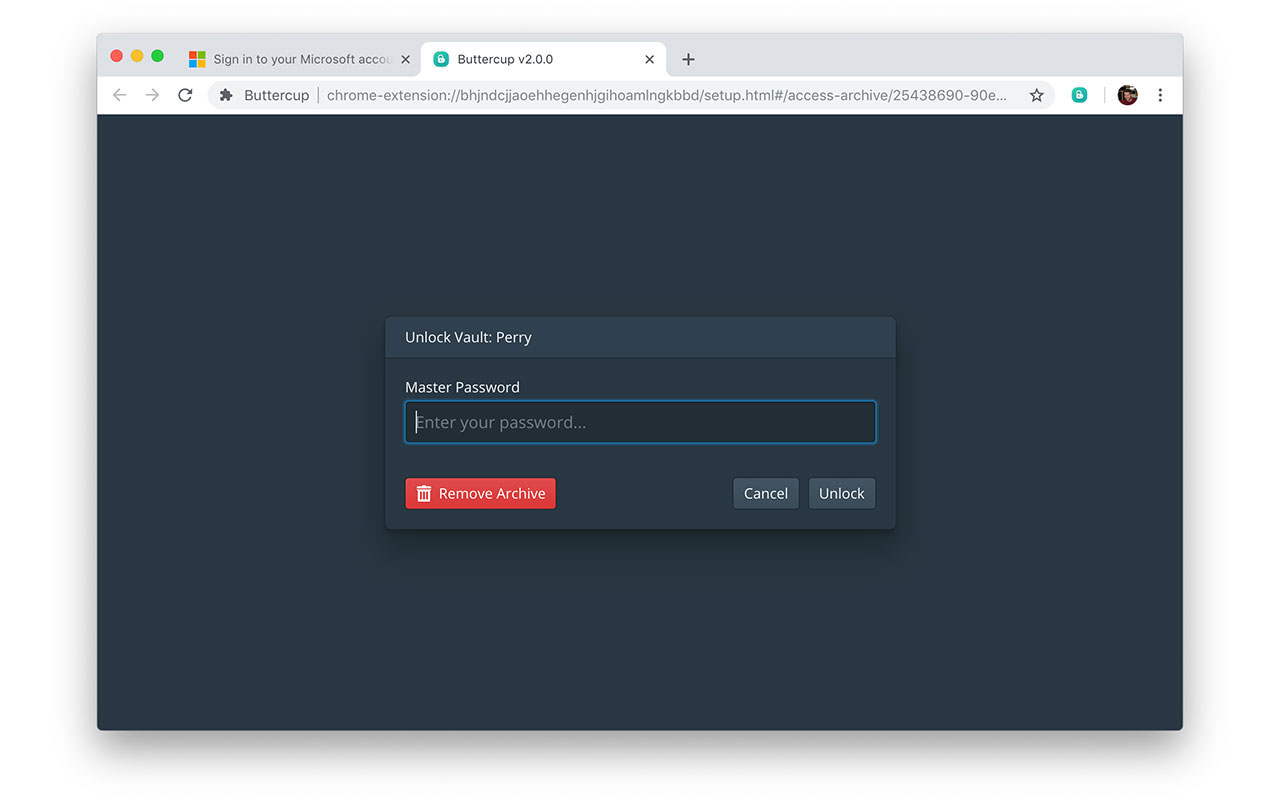This screenshot has height=800, width=1280.
Task: Close the Microsoft account tab
Action: click(405, 59)
